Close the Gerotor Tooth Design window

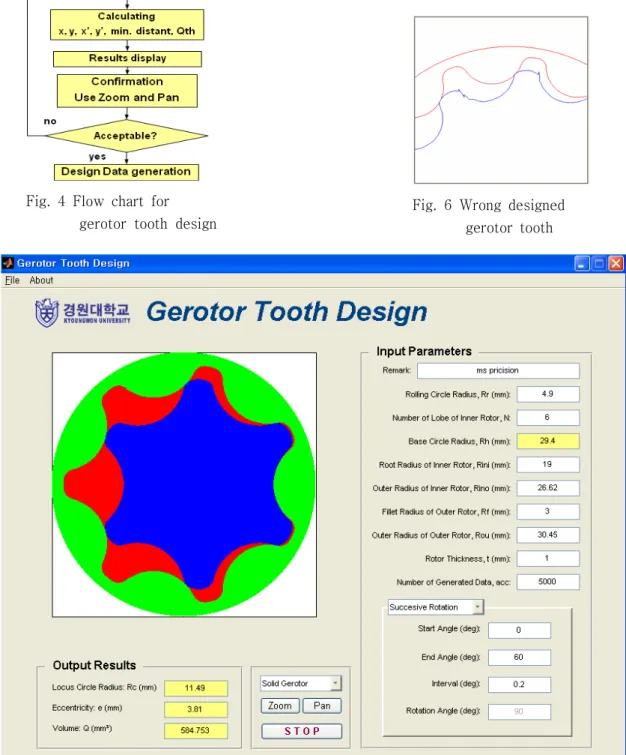click(616, 263)
